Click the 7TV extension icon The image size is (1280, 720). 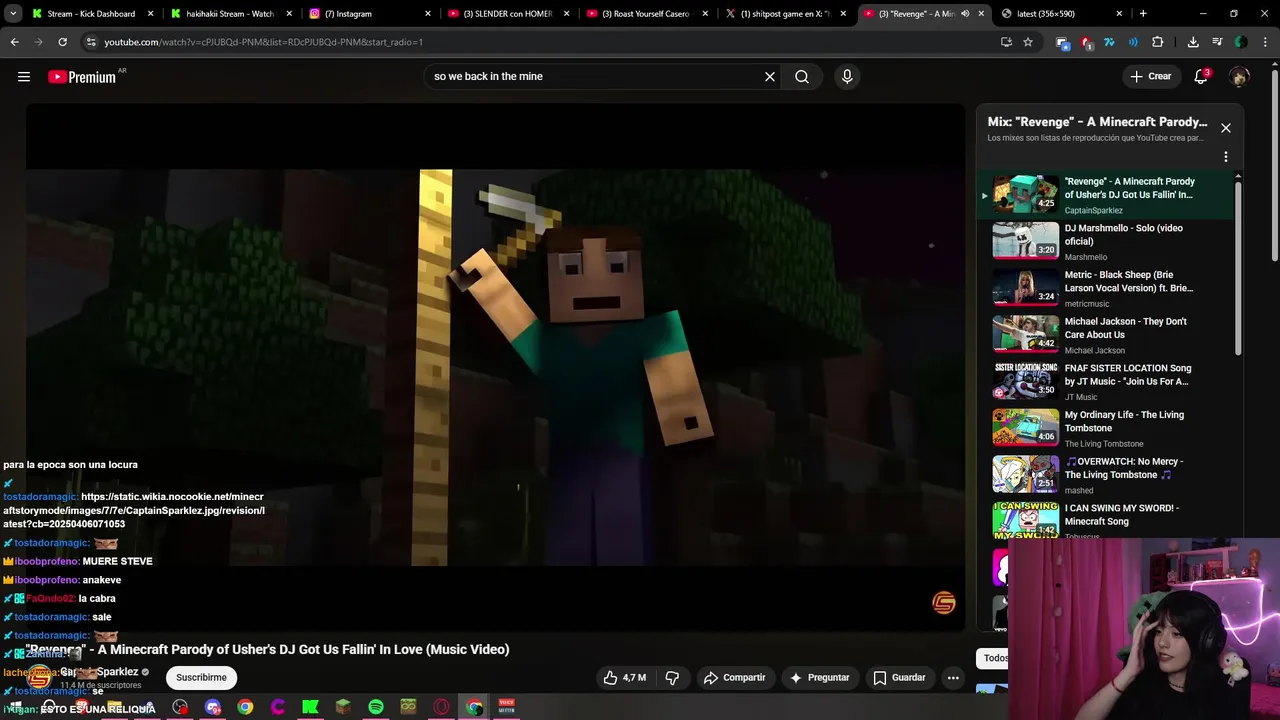click(x=1109, y=42)
